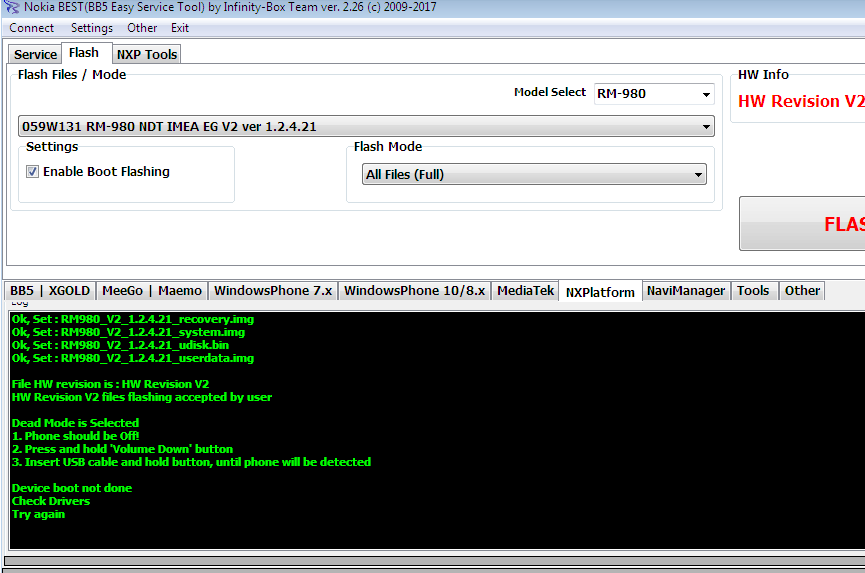
Task: Click log line ending 'recovery.img'
Action: click(133, 319)
